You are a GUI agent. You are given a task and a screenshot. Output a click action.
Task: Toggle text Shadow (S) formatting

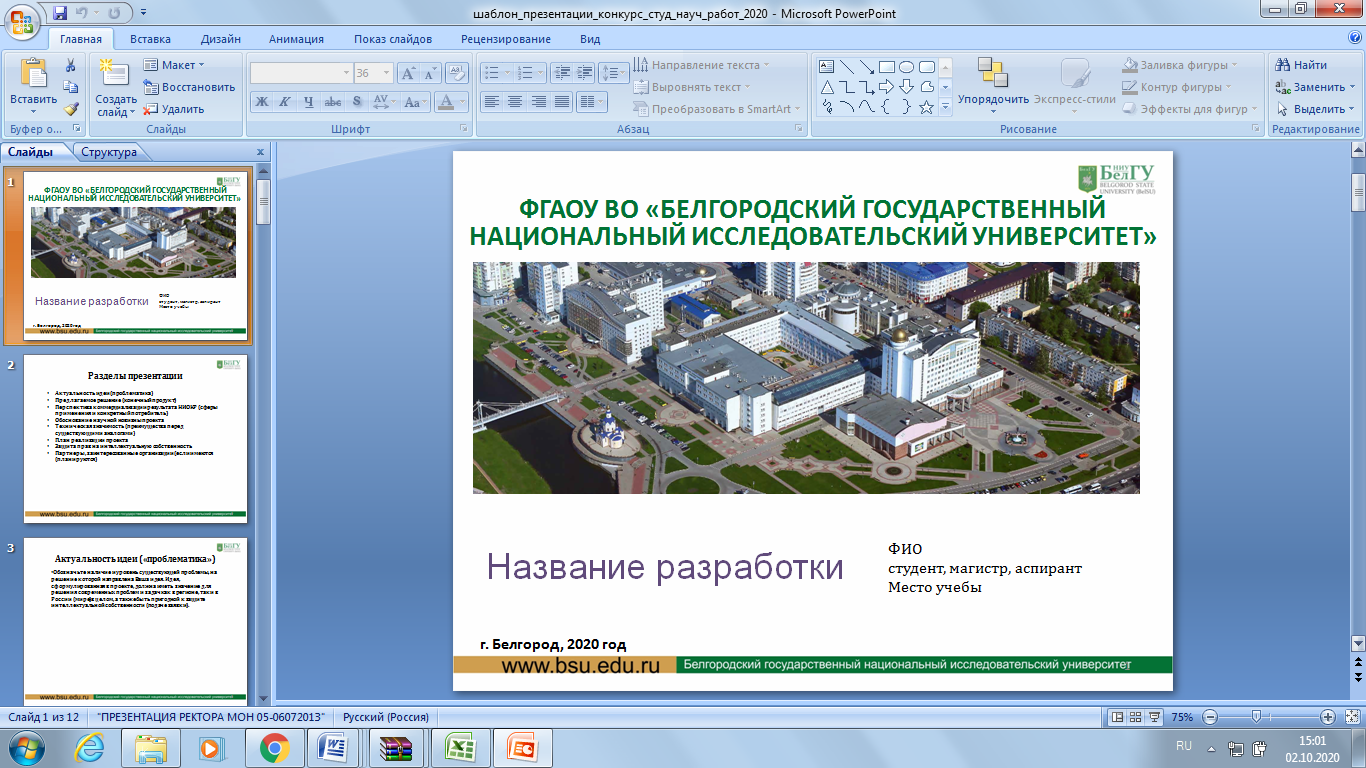(x=357, y=101)
